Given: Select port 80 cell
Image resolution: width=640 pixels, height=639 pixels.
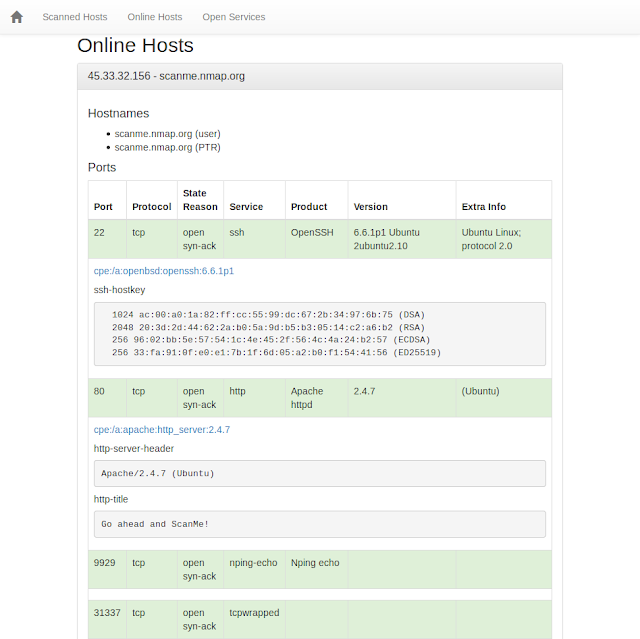Looking at the screenshot, I should (107, 398).
